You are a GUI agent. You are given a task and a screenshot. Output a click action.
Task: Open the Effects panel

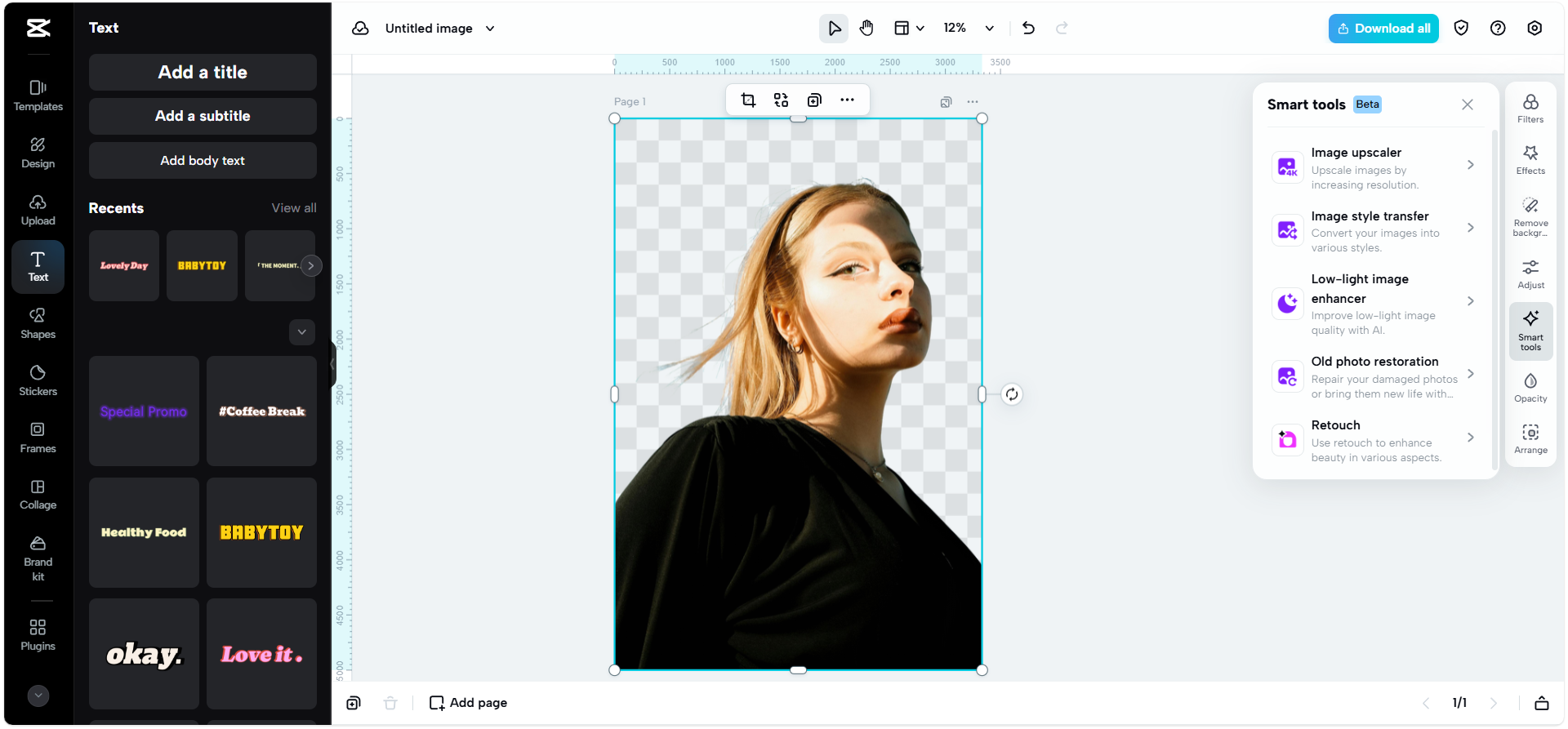pos(1530,159)
